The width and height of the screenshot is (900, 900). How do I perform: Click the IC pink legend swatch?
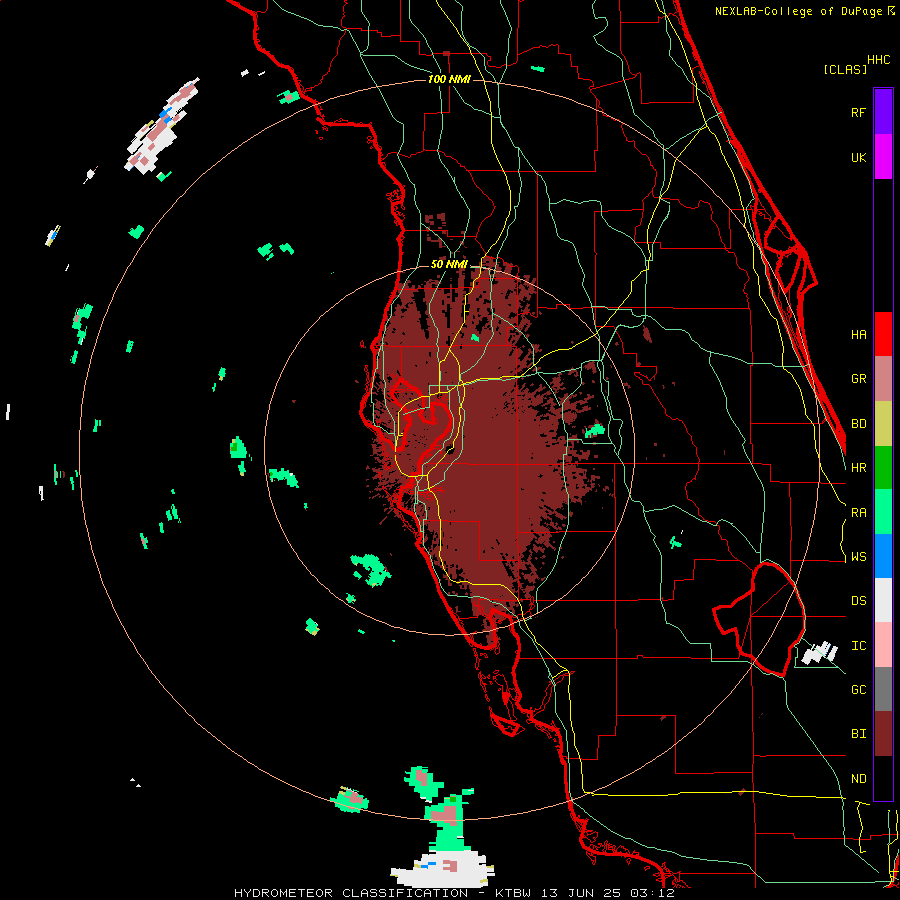pyautogui.click(x=883, y=645)
